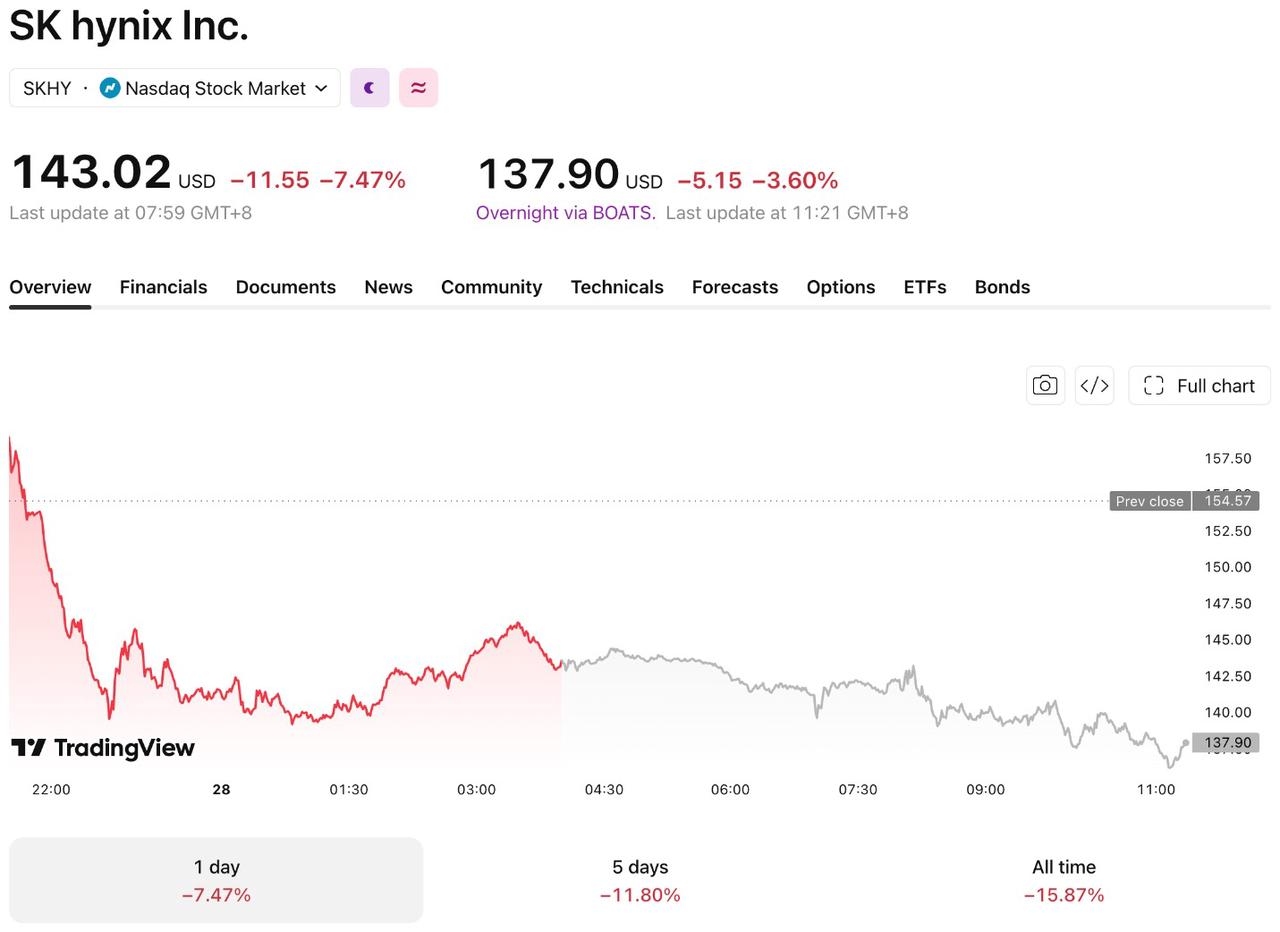
Task: Click the dropdown chevron beside Nasdaq Stock Market
Action: [321, 88]
